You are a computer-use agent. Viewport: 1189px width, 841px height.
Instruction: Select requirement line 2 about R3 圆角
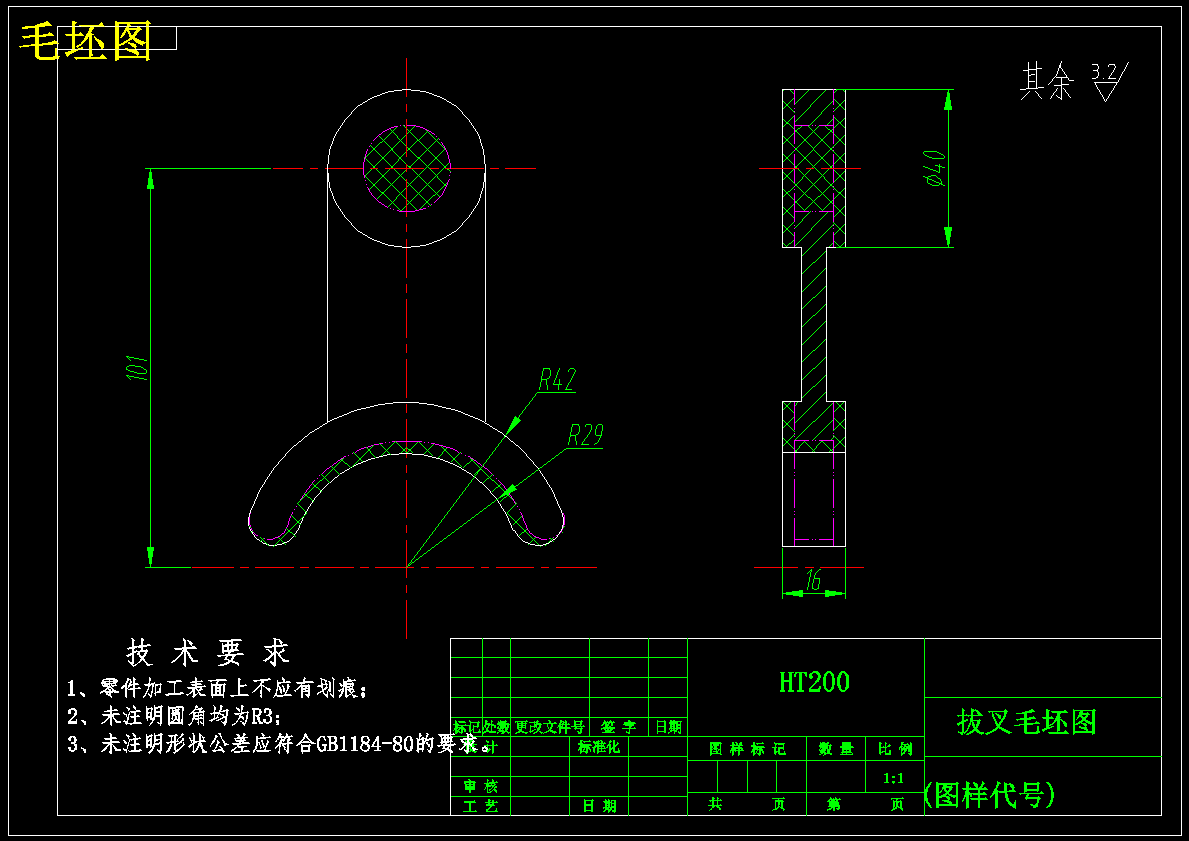click(x=174, y=717)
